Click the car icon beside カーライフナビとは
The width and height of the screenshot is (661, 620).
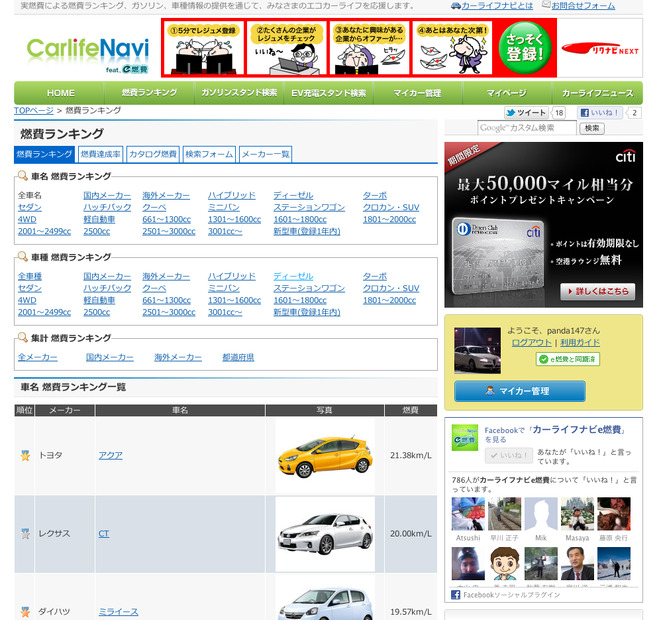[x=456, y=6]
